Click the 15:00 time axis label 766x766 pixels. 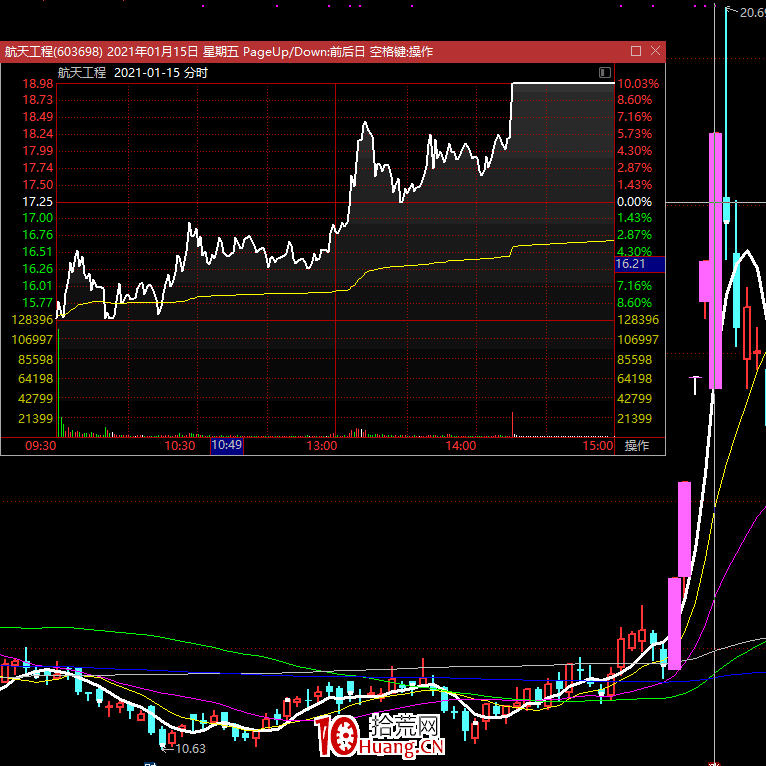598,446
